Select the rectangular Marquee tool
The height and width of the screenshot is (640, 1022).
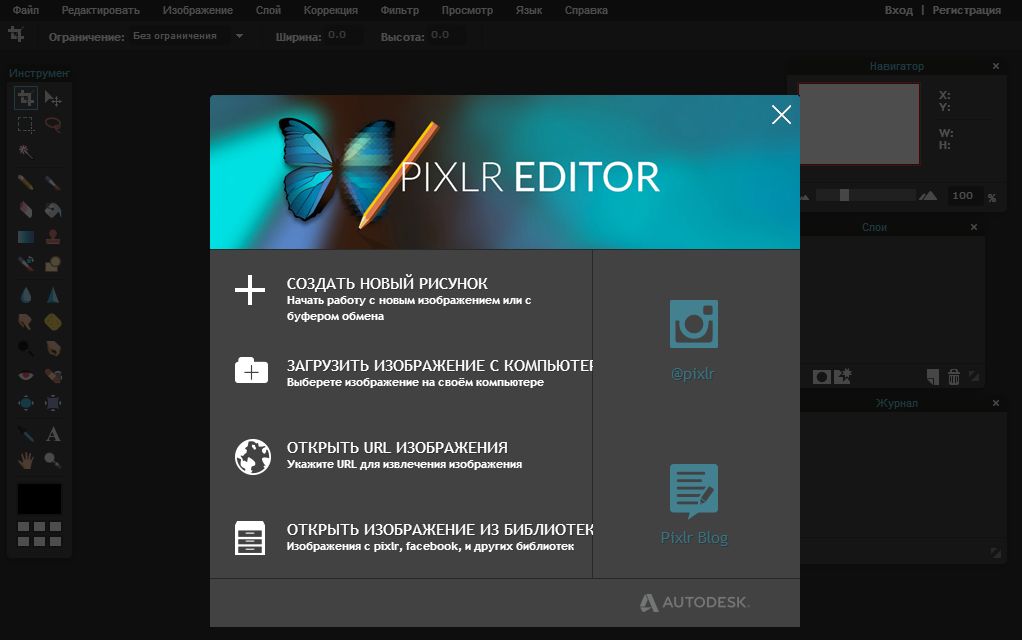click(x=25, y=124)
